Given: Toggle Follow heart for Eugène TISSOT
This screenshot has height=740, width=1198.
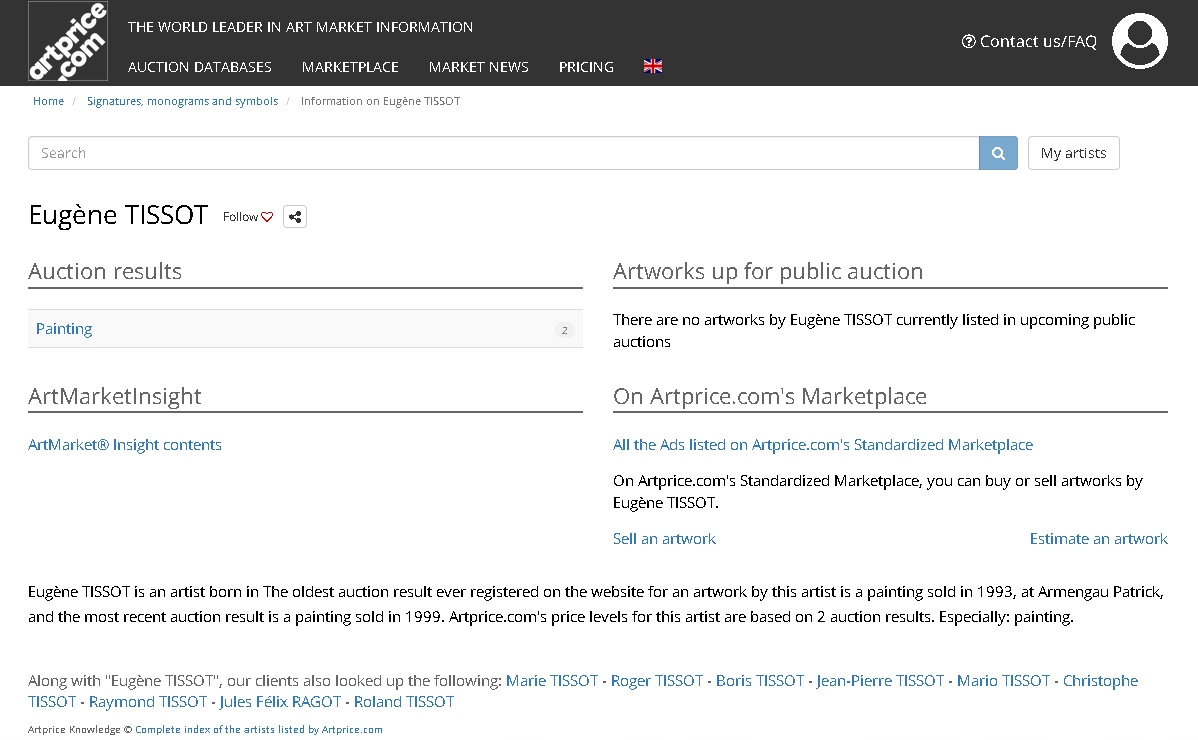Looking at the screenshot, I should click(248, 217).
